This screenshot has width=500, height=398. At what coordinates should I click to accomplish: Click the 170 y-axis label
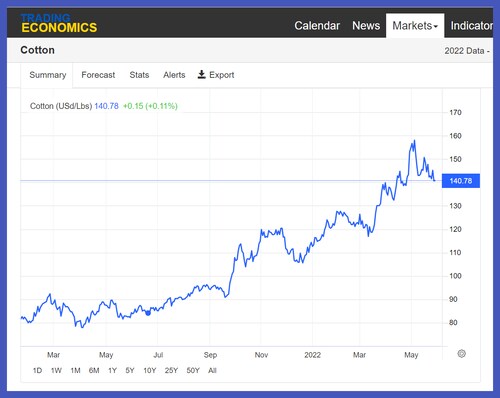tap(455, 112)
